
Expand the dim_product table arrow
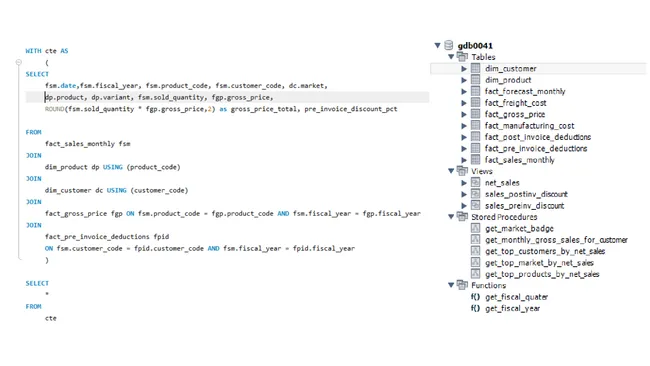[x=464, y=80]
